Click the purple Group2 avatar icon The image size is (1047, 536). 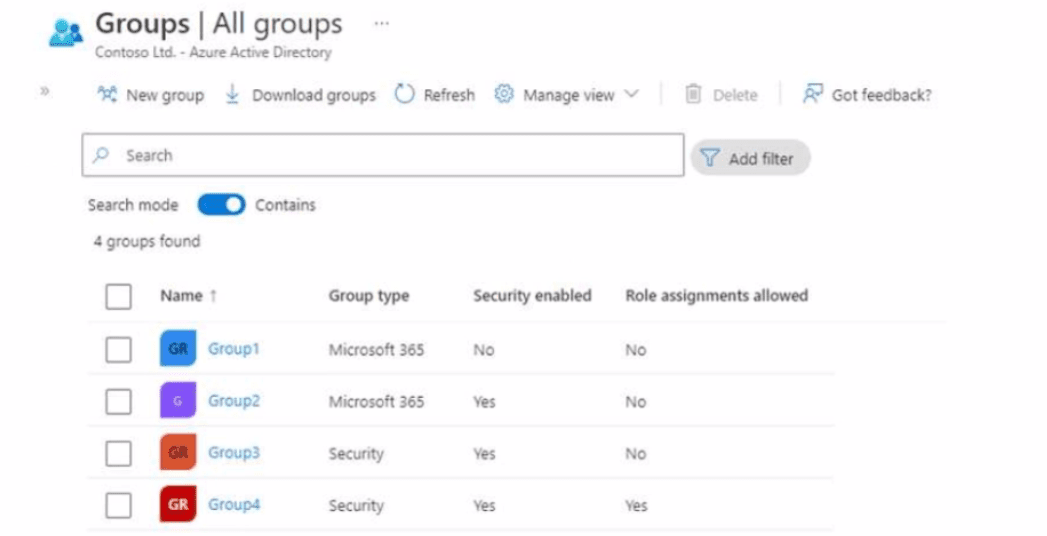pyautogui.click(x=177, y=401)
